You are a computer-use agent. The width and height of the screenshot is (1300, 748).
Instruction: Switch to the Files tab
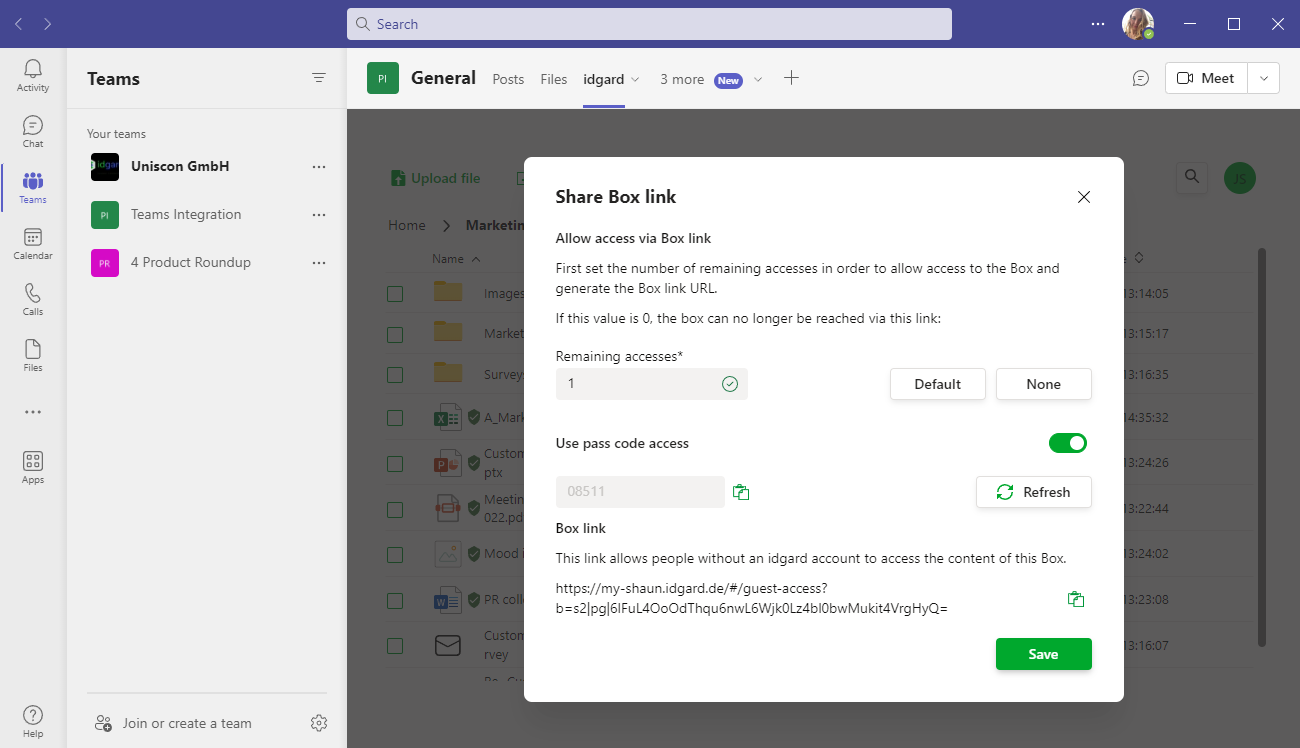(x=554, y=79)
